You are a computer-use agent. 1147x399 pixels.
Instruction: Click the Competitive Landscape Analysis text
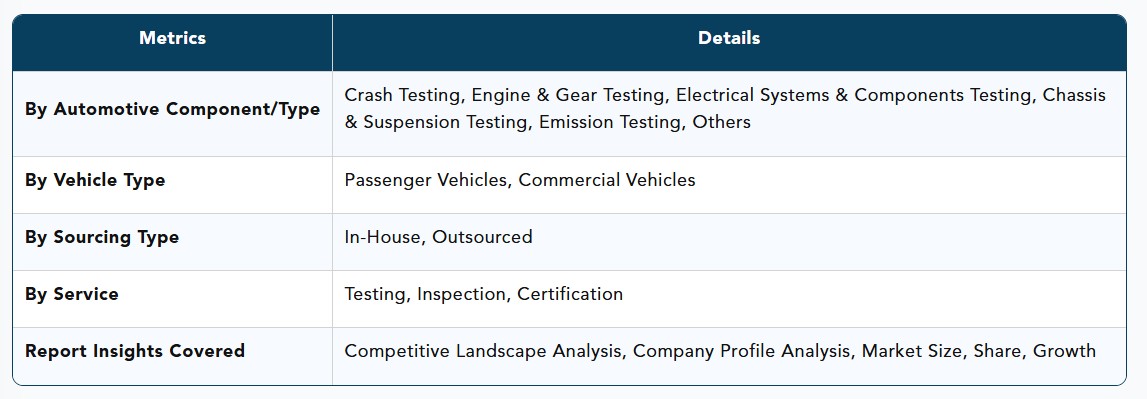(484, 351)
